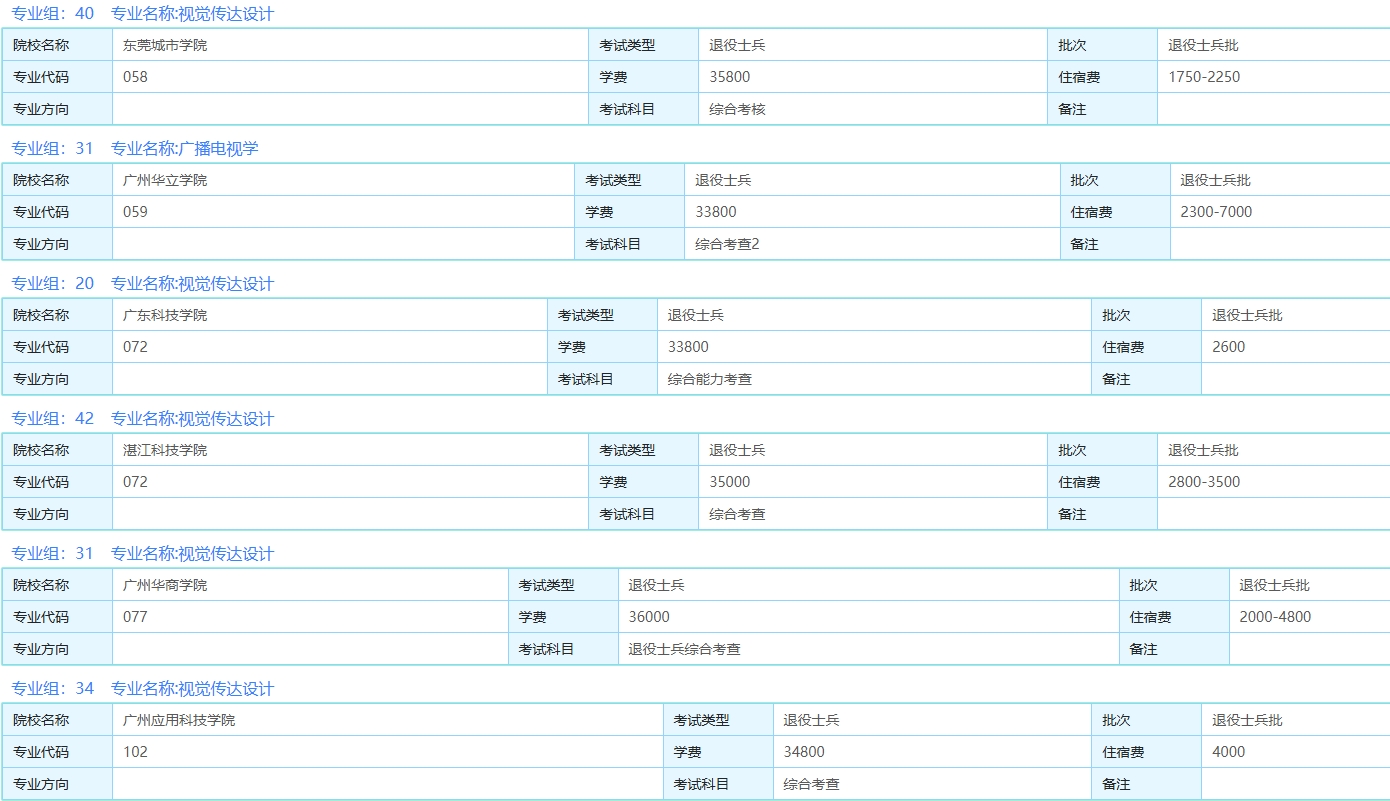Click tuition 33800 for 广东科技学院
The image size is (1390, 801).
pos(688,347)
